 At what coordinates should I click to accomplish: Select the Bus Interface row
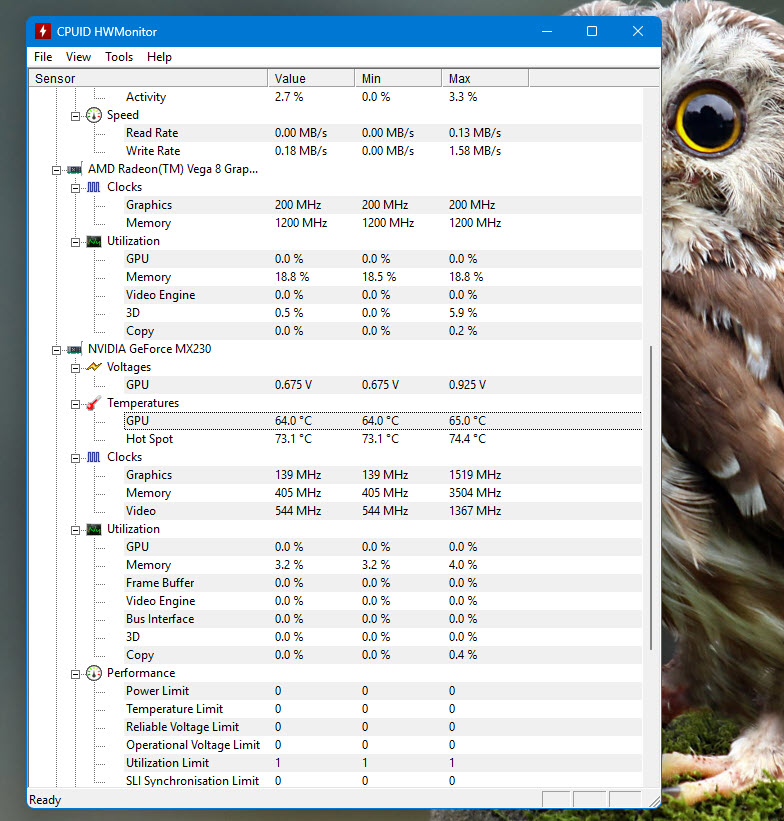pyautogui.click(x=383, y=619)
